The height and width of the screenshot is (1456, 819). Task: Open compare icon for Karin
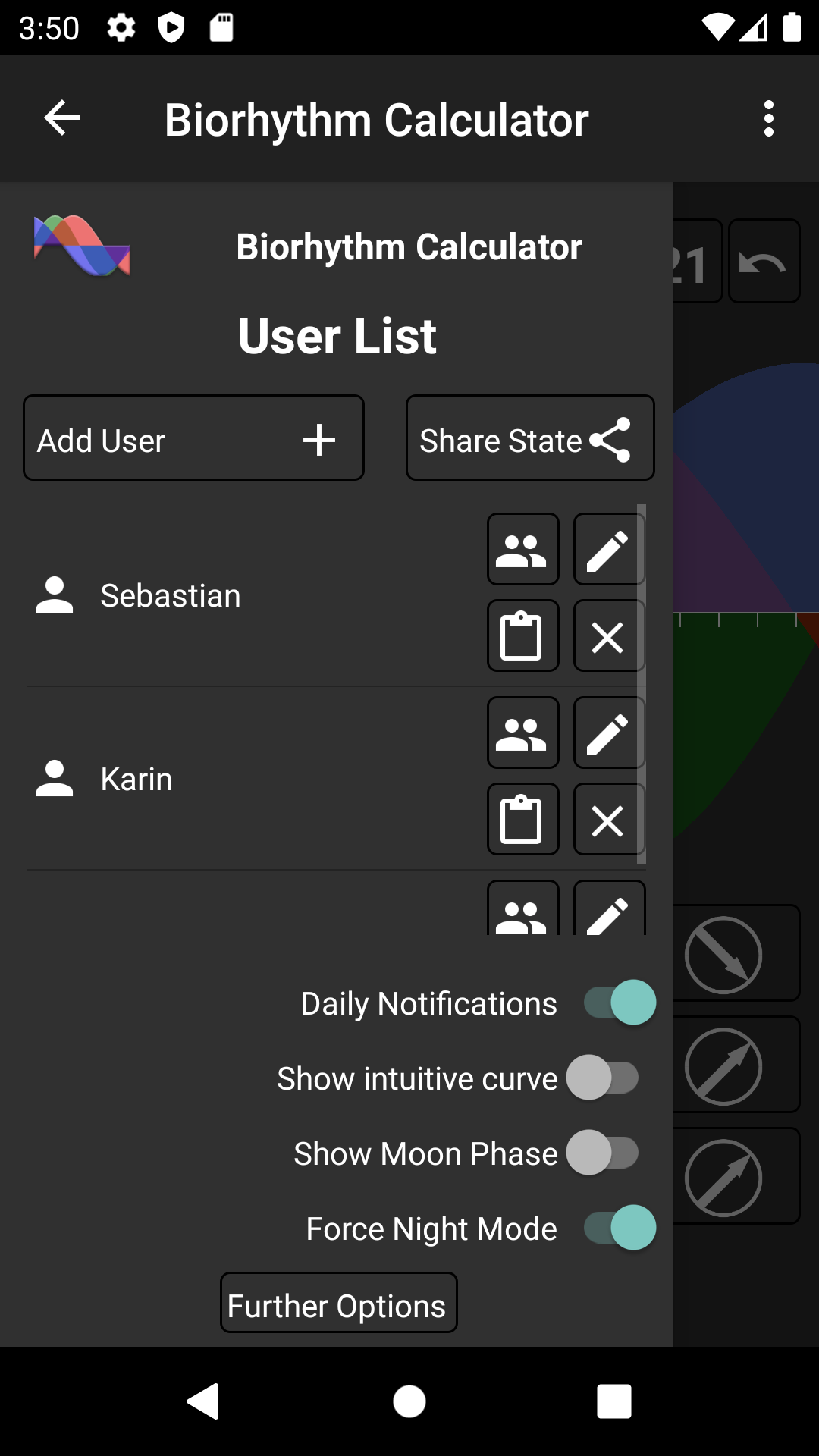click(x=523, y=733)
